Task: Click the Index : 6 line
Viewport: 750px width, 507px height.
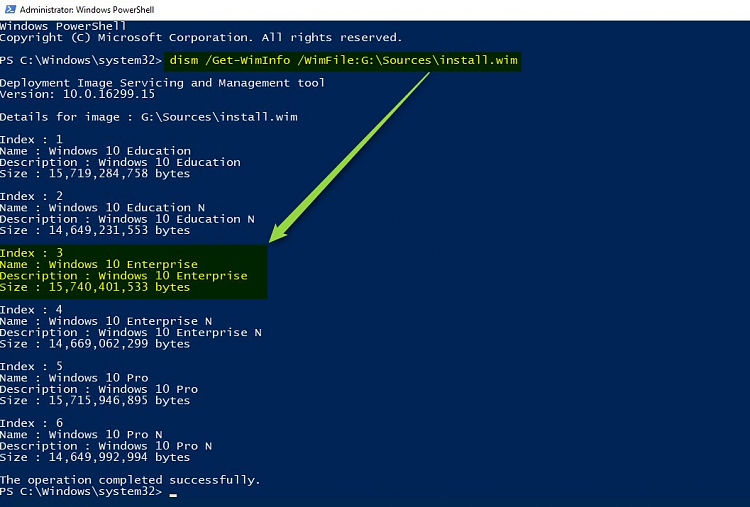Action: click(32, 423)
